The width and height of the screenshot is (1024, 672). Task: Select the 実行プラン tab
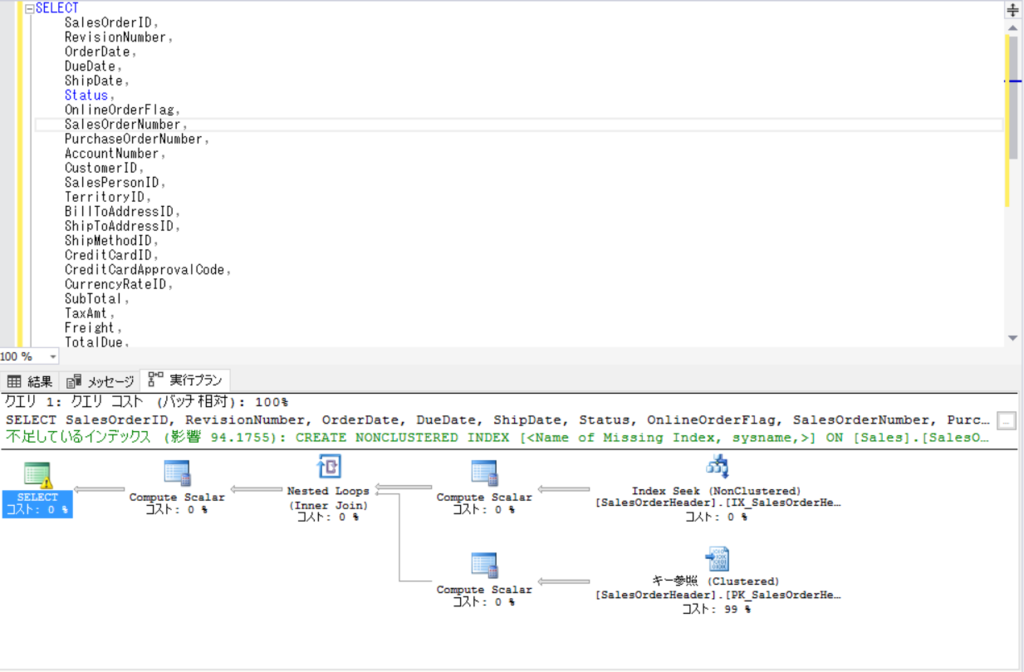pyautogui.click(x=185, y=380)
